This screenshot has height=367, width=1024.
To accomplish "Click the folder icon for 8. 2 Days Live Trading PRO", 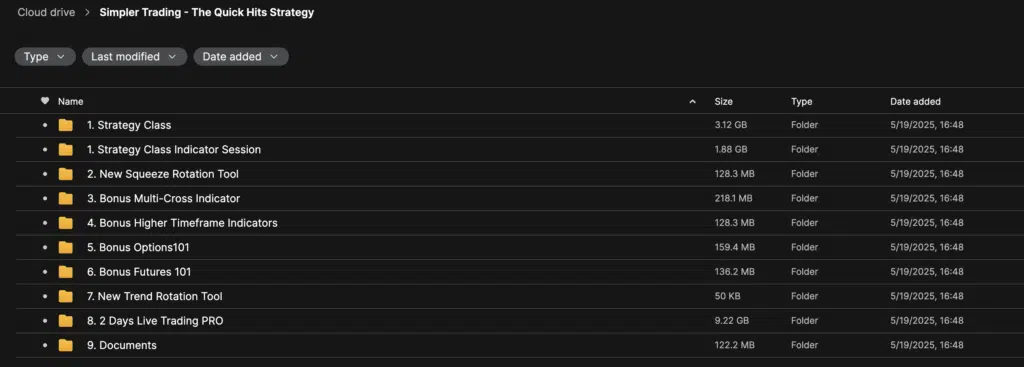I will pos(65,321).
